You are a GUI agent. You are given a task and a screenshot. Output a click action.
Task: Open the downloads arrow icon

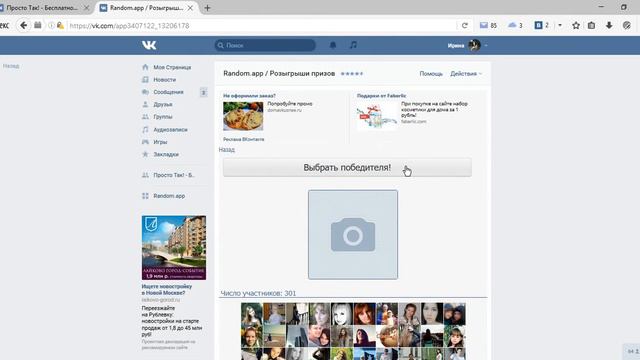pos(609,25)
